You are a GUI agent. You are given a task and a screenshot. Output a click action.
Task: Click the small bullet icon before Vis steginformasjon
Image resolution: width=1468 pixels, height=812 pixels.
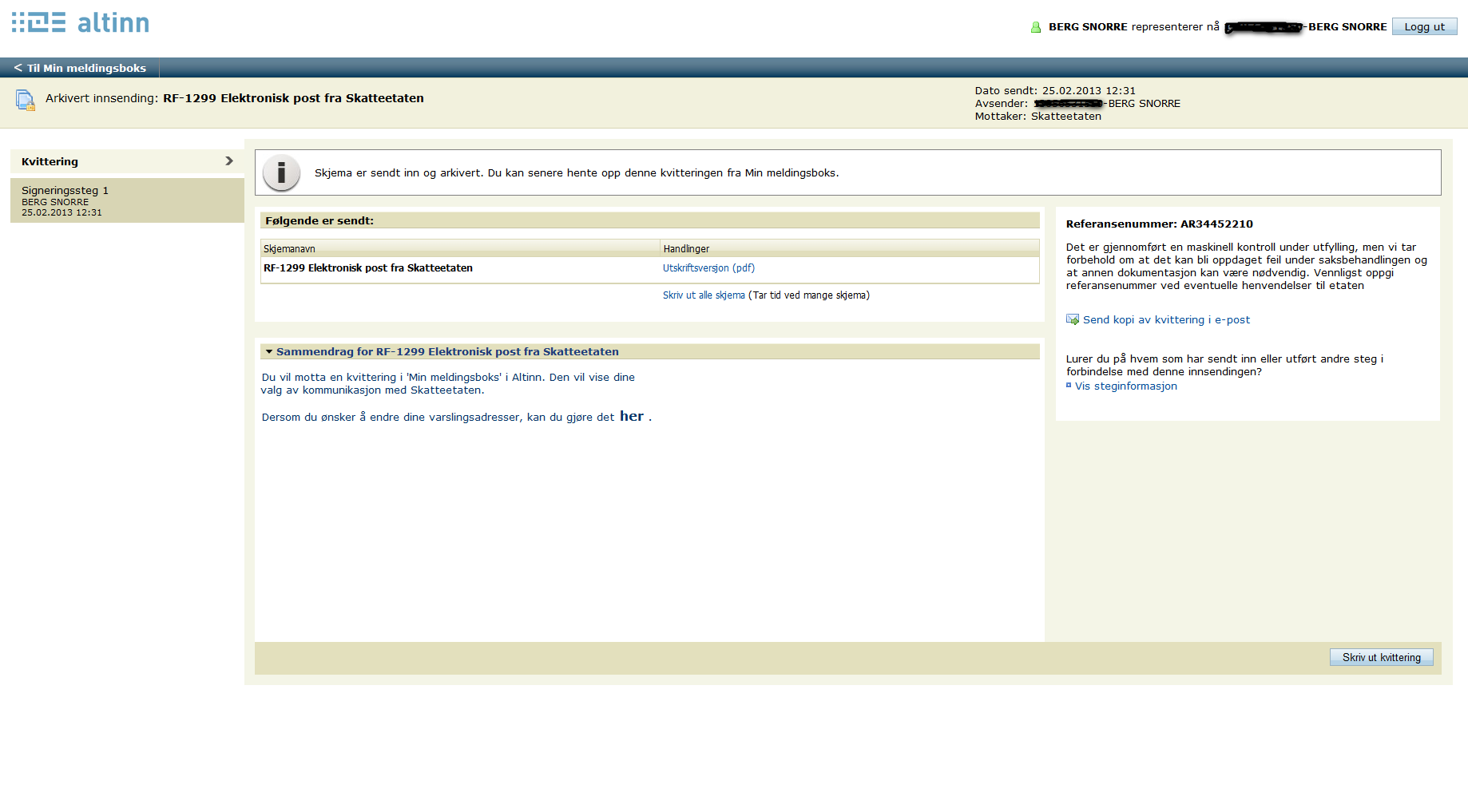coord(1069,386)
